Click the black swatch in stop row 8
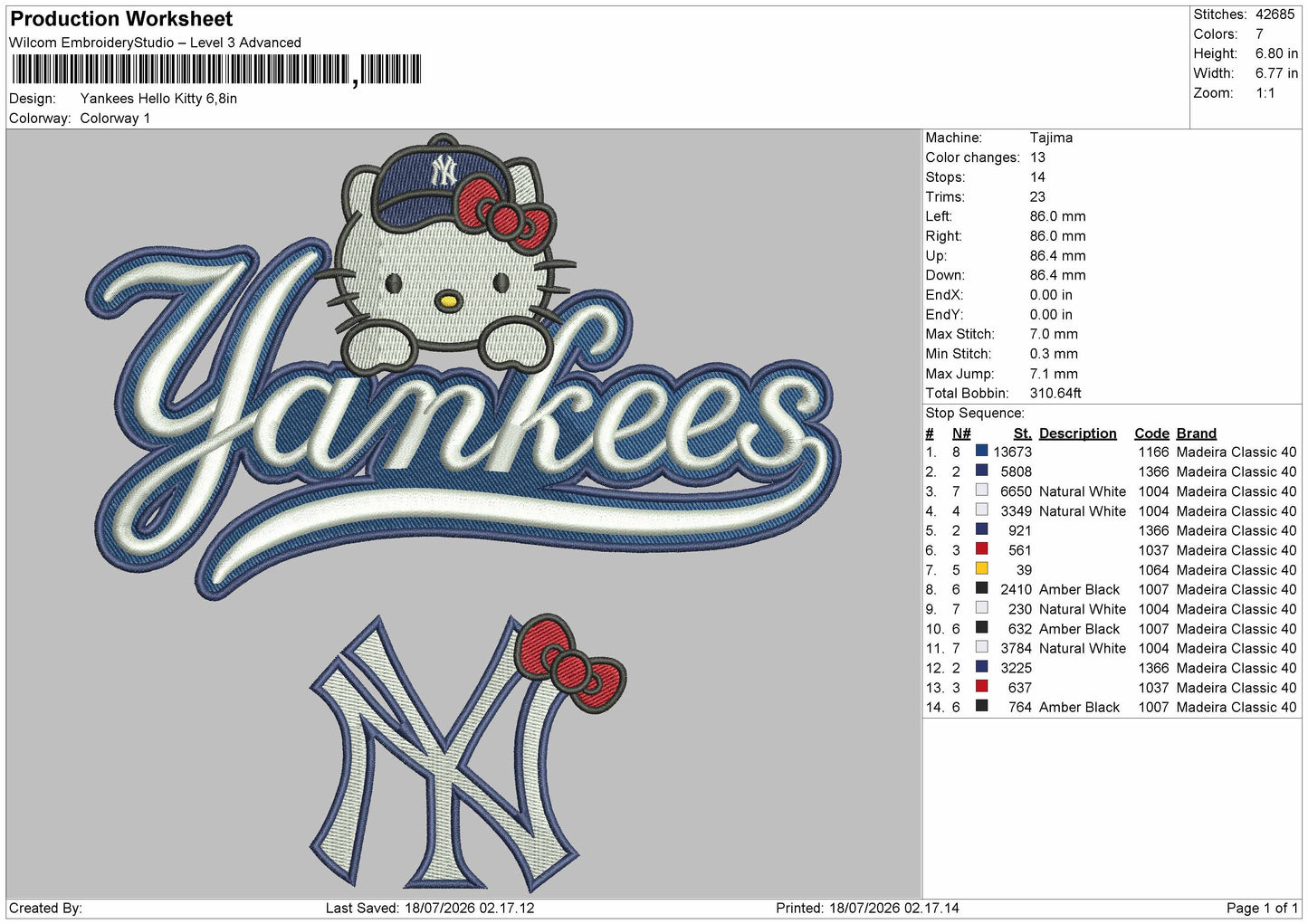1308x924 pixels. coord(981,588)
